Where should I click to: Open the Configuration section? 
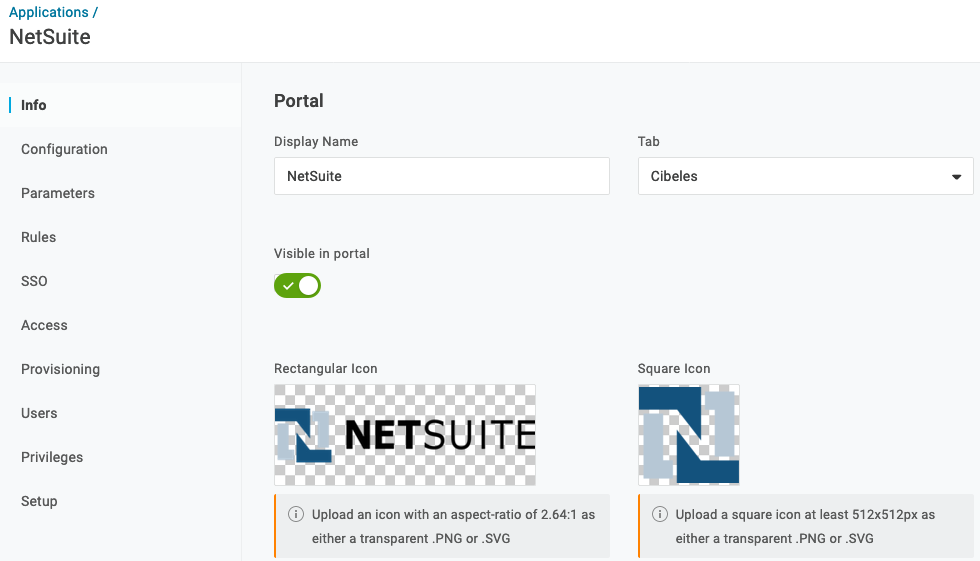[64, 149]
